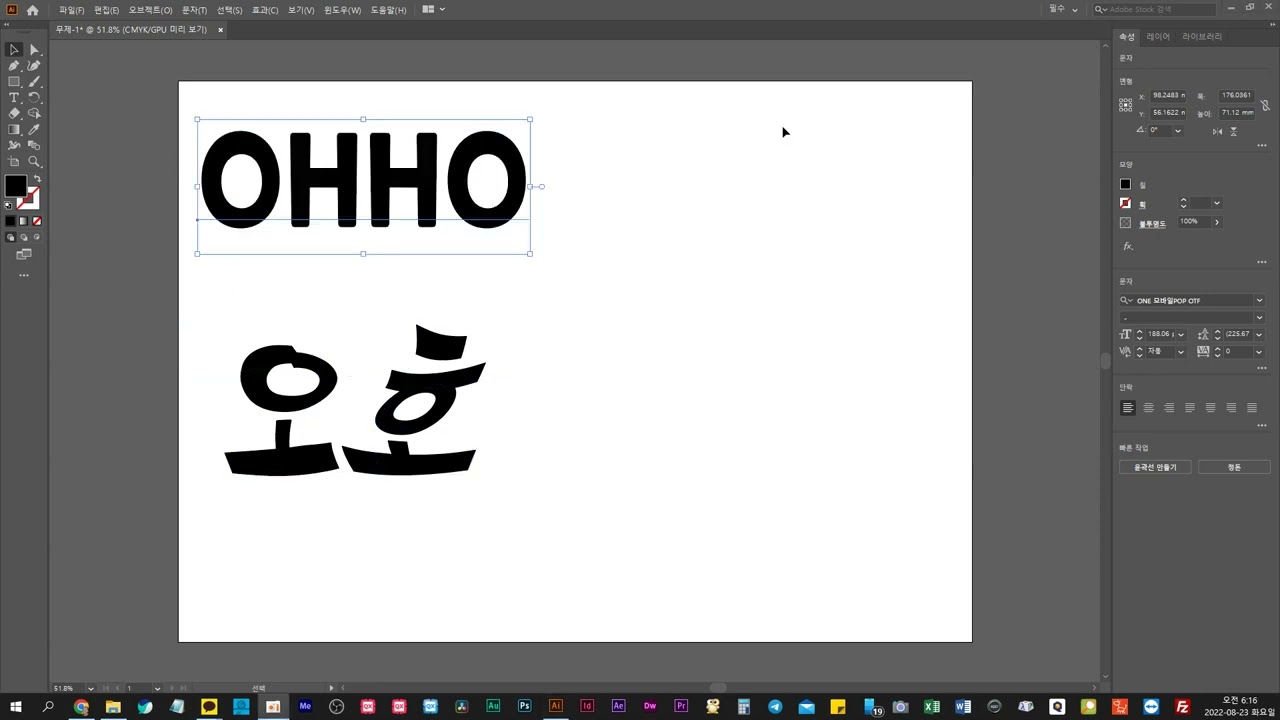Select the Paintbrush tool
The image size is (1280, 720).
point(34,82)
